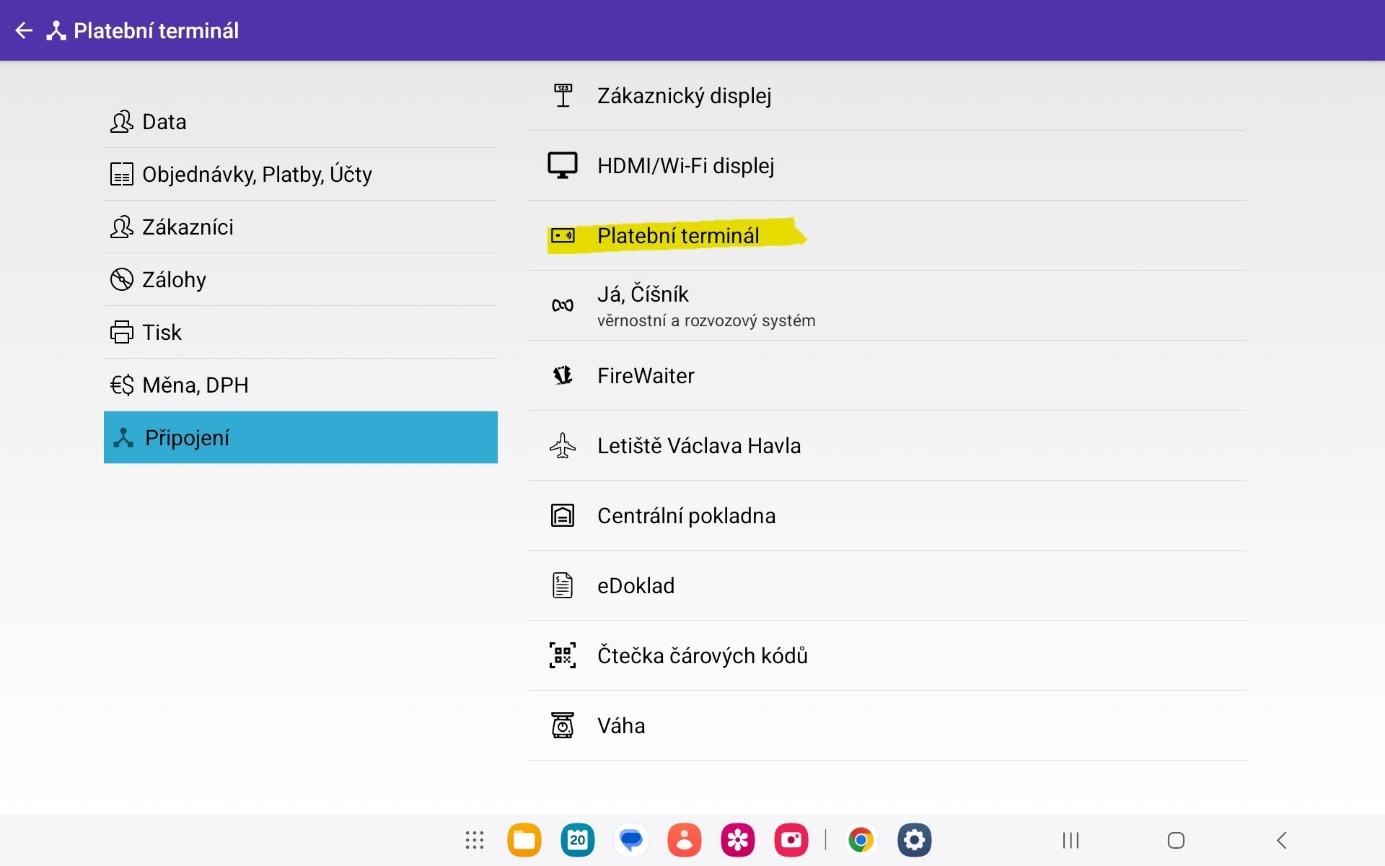Click the customer display stand icon
Image resolution: width=1385 pixels, height=866 pixels.
[x=563, y=95]
